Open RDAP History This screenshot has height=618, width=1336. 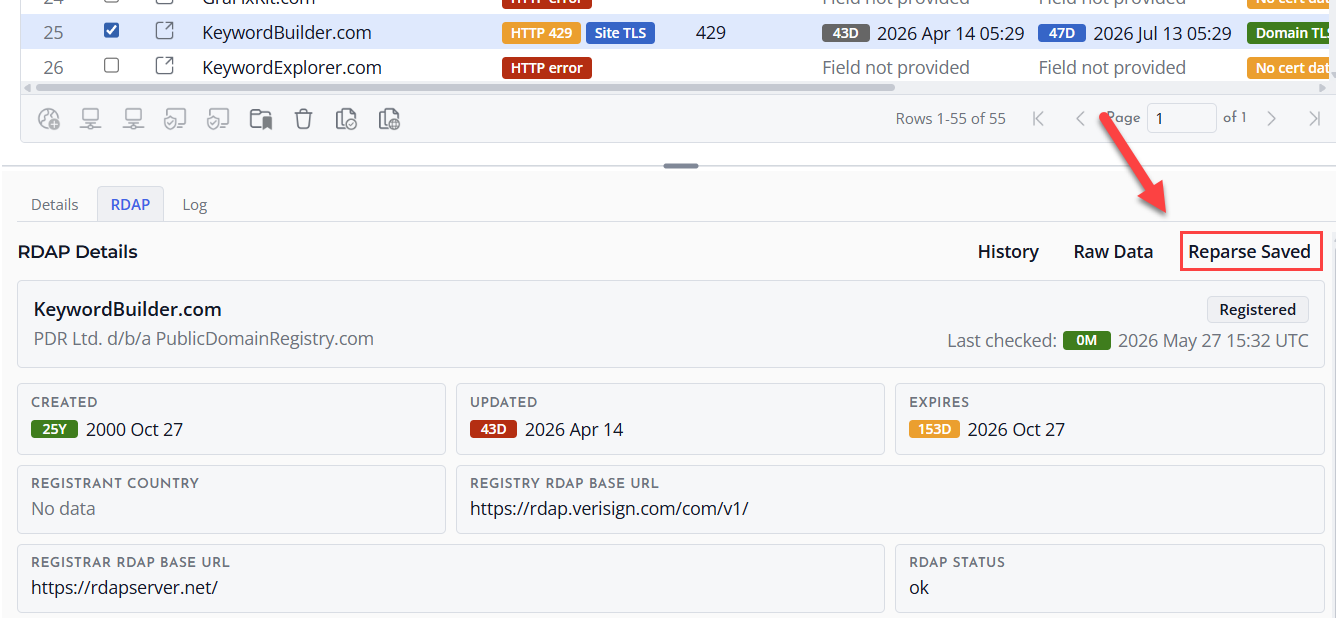1008,252
